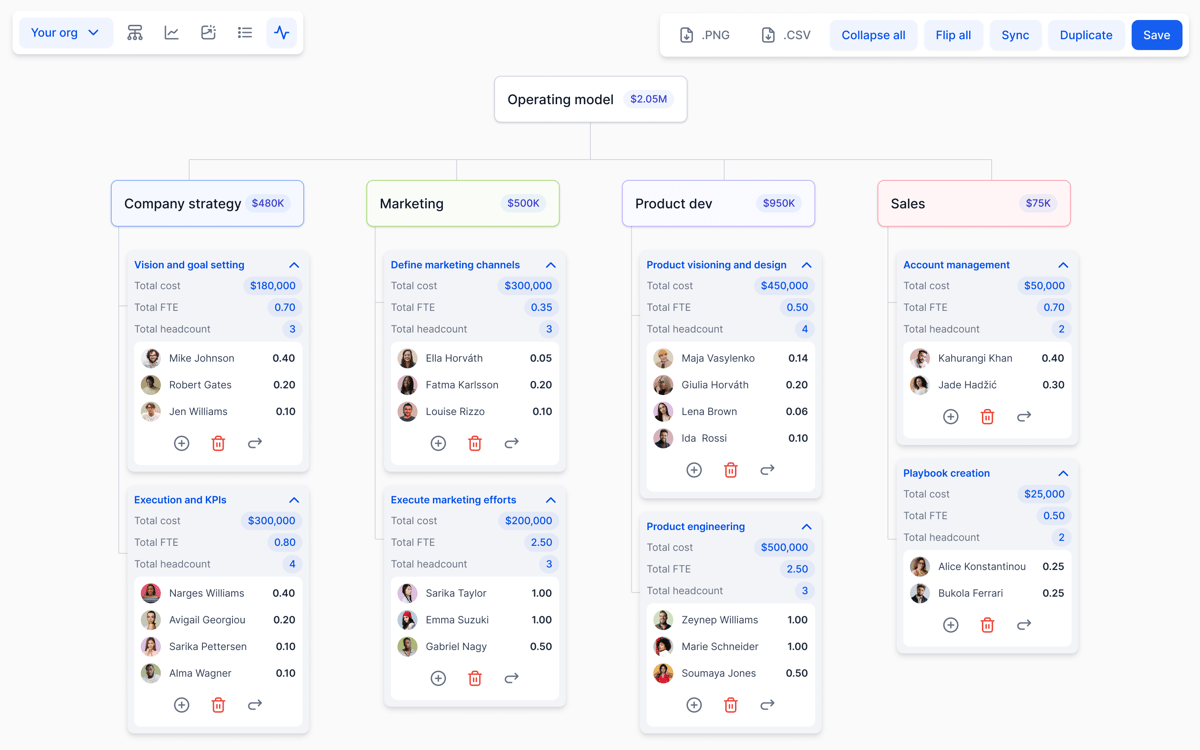Download the .CSV export
Viewport: 1200px width, 750px height.
click(786, 35)
